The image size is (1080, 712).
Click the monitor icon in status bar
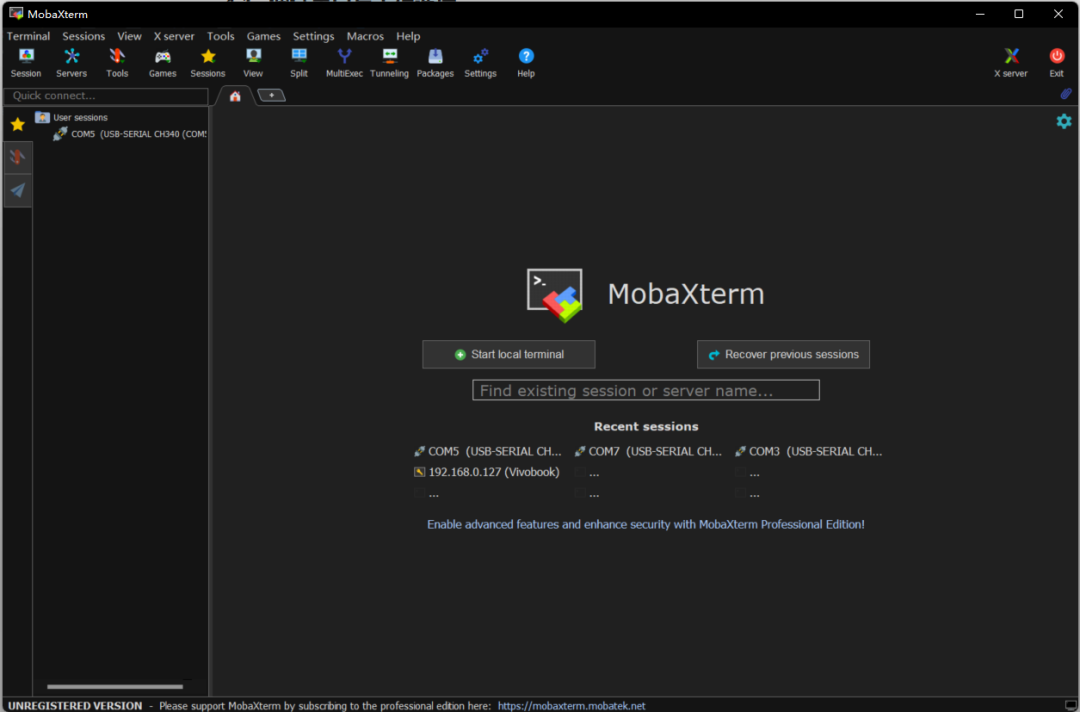pyautogui.click(x=1070, y=705)
